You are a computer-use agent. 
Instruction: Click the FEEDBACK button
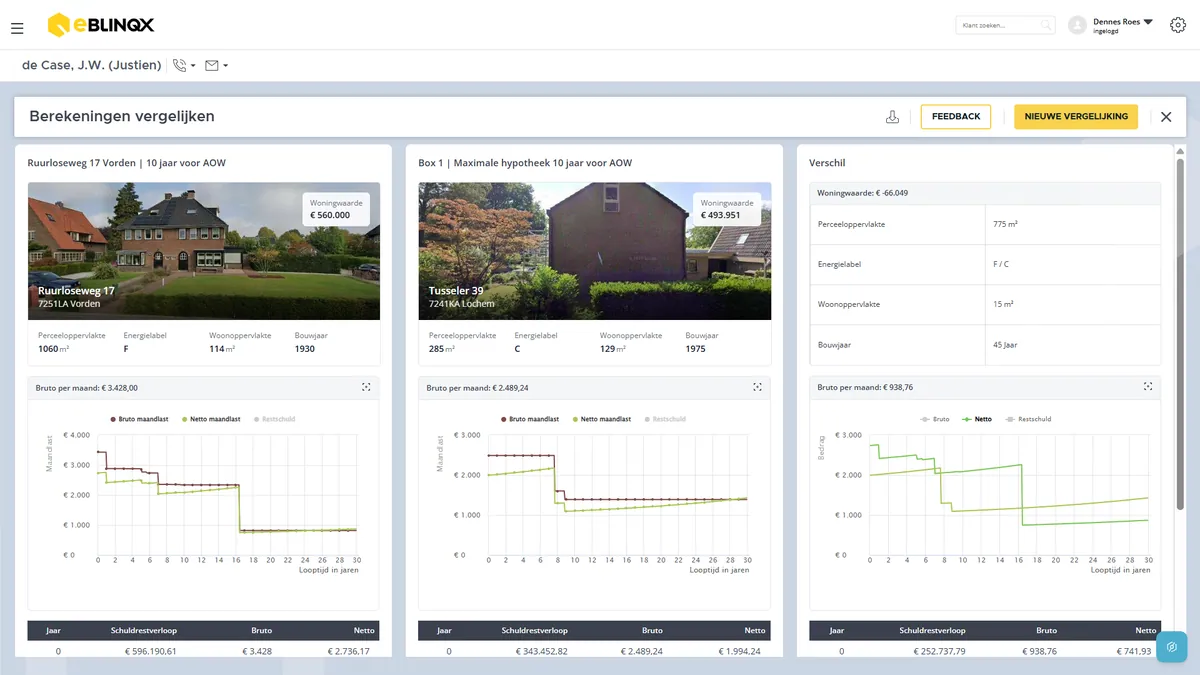tap(956, 117)
